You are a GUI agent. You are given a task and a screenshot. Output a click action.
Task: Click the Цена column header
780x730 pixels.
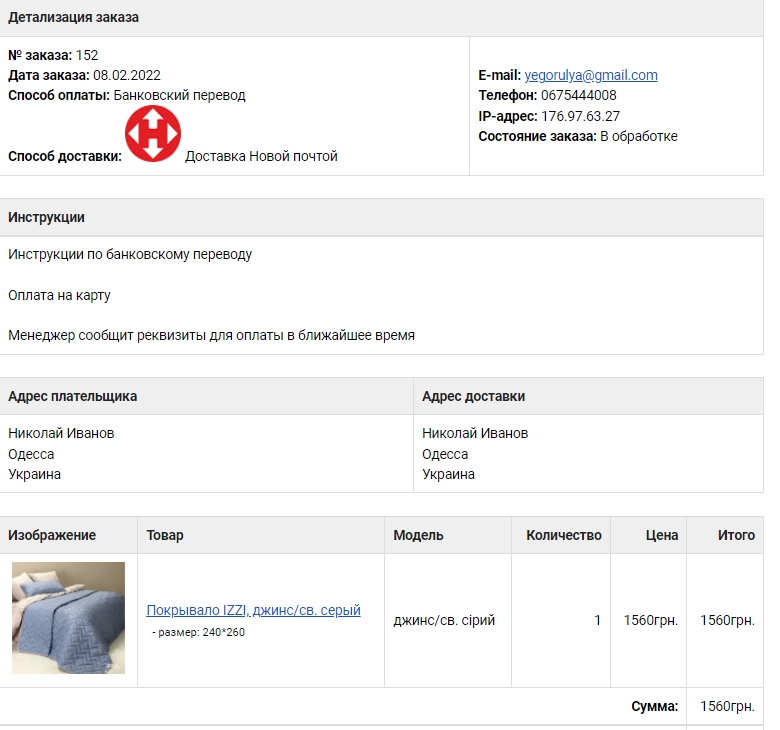661,535
